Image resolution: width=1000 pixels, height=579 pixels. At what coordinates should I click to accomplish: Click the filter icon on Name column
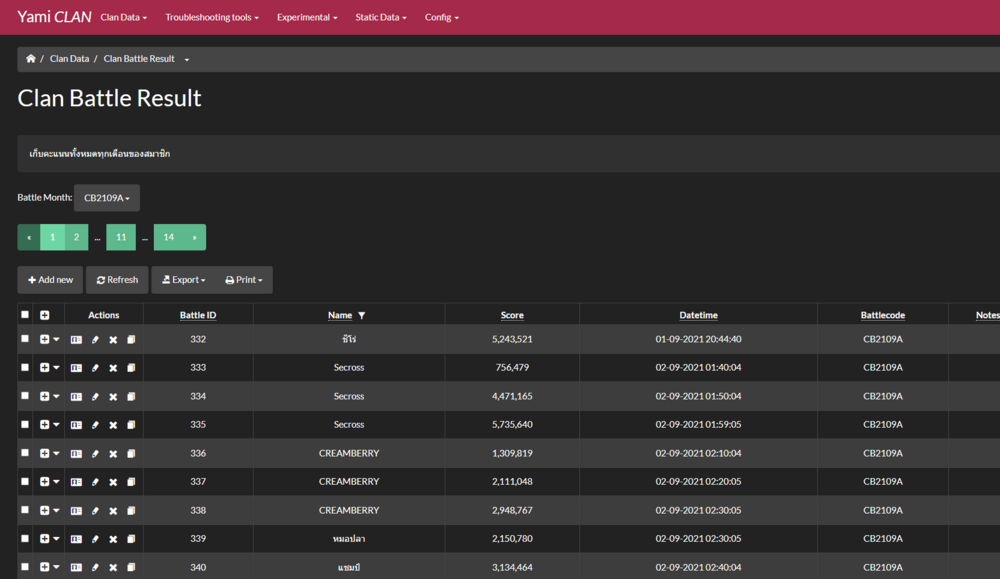point(361,316)
